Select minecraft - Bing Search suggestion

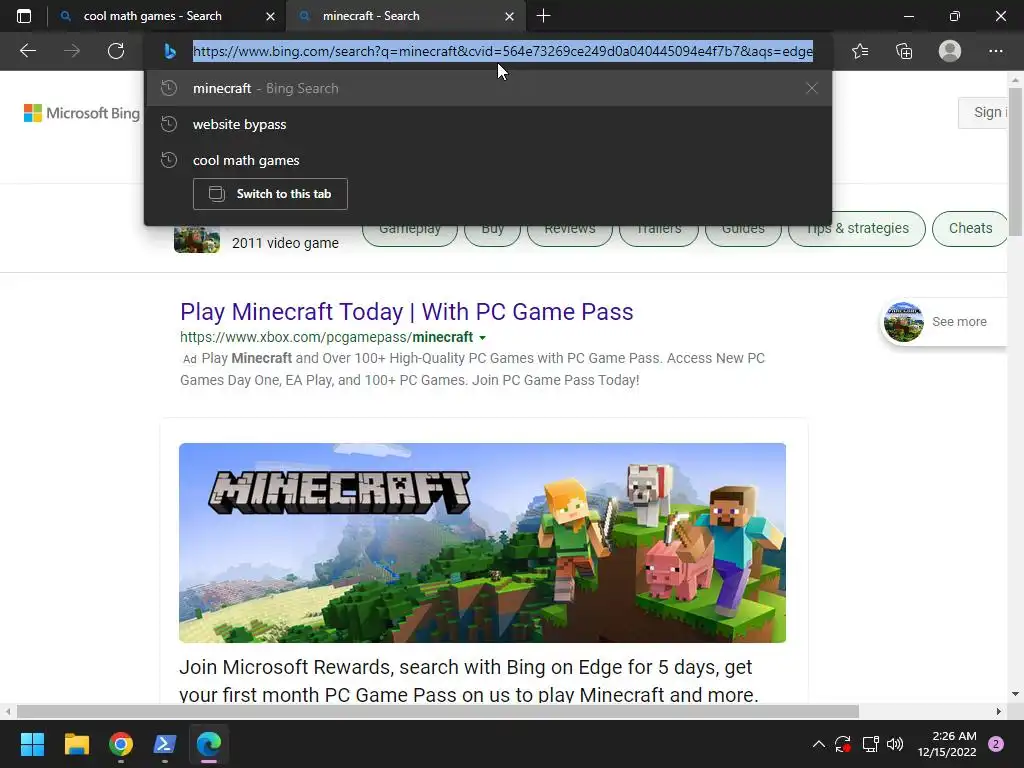click(488, 88)
